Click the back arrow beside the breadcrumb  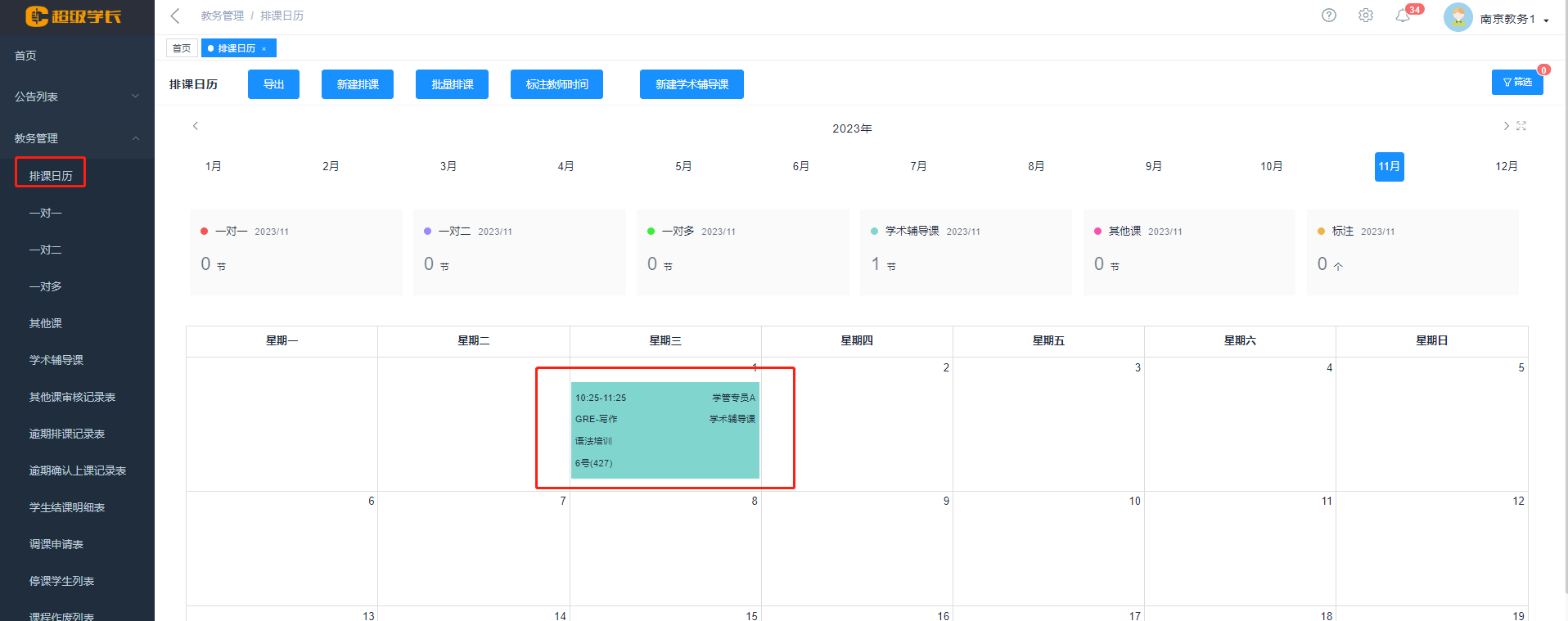click(x=175, y=16)
